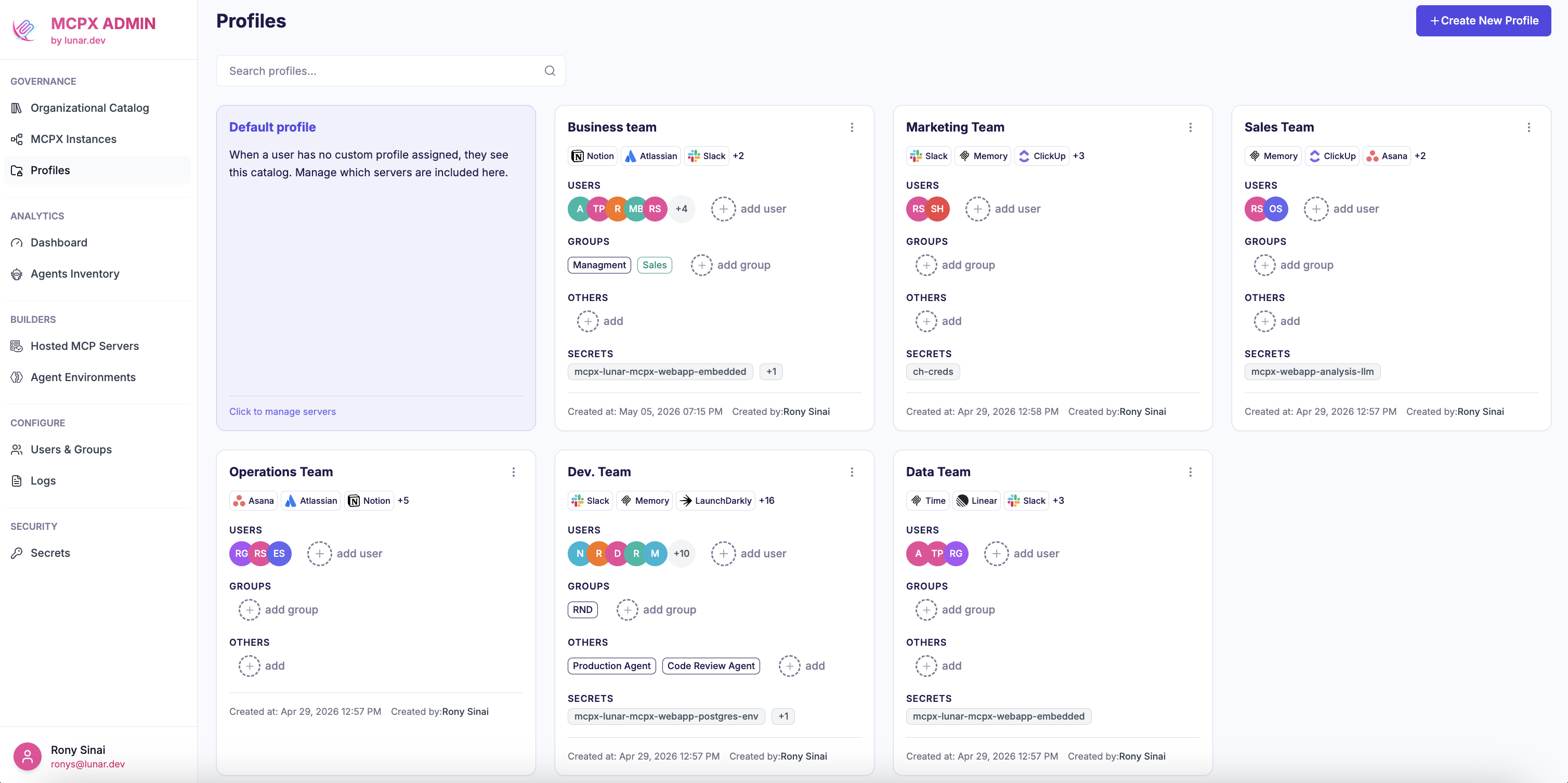Click mcpx-webapp-analysis-llm secret
Viewport: 1568px width, 783px height.
tap(1312, 371)
